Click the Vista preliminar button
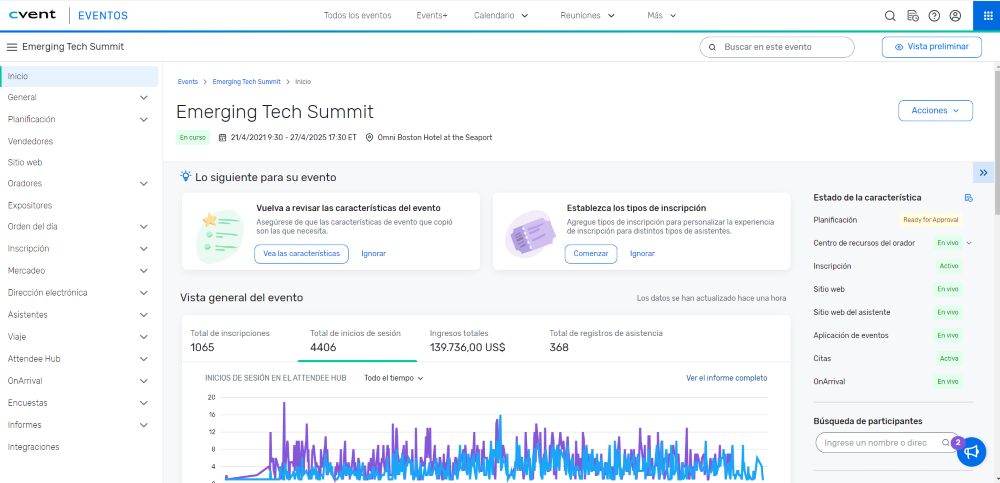Image resolution: width=1000 pixels, height=483 pixels. coord(931,47)
